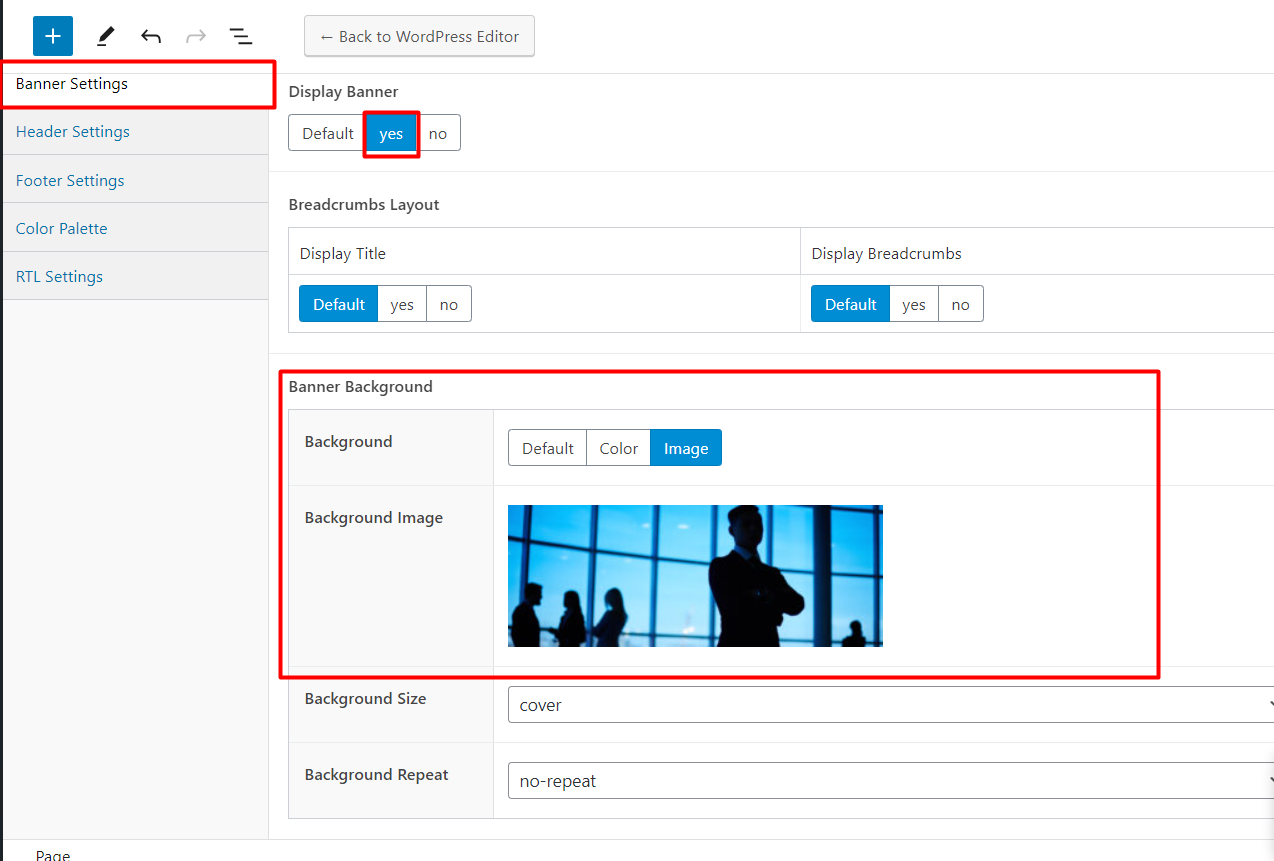Open the list view outline icon

(x=240, y=37)
